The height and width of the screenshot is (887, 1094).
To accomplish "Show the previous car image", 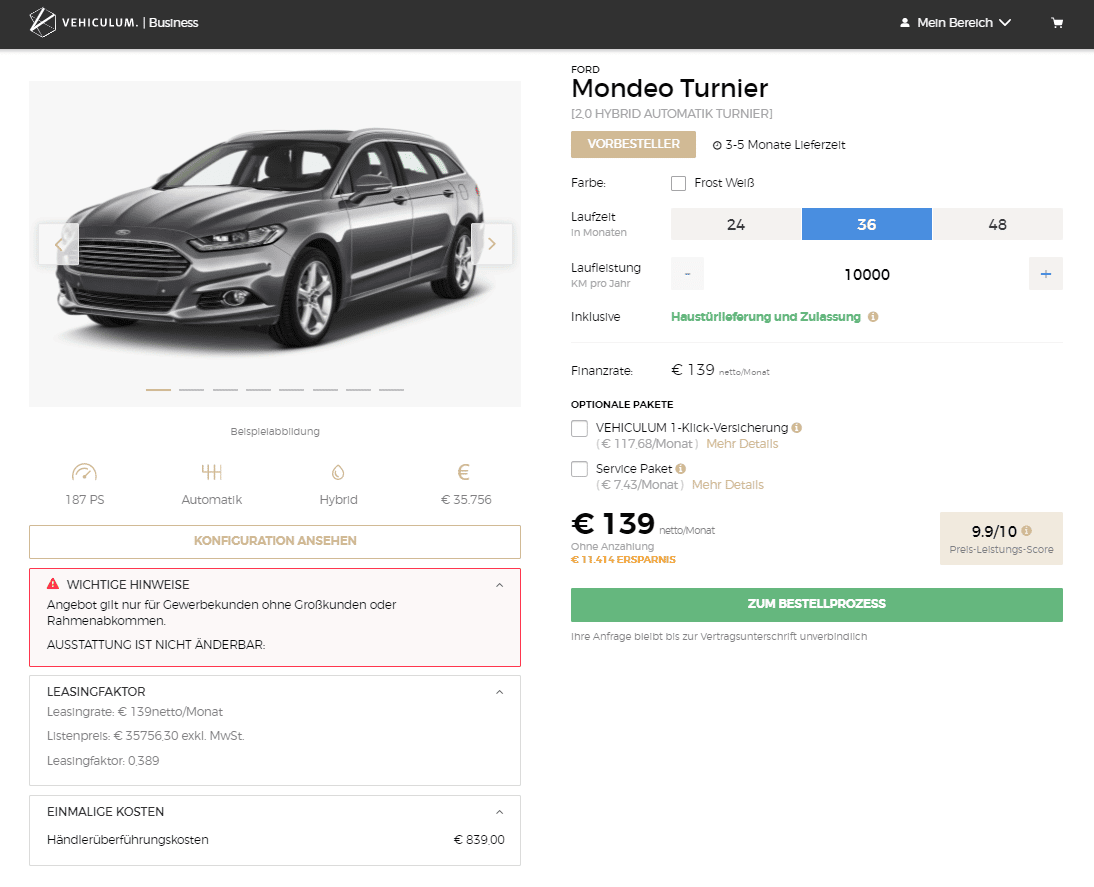I will click(x=59, y=244).
